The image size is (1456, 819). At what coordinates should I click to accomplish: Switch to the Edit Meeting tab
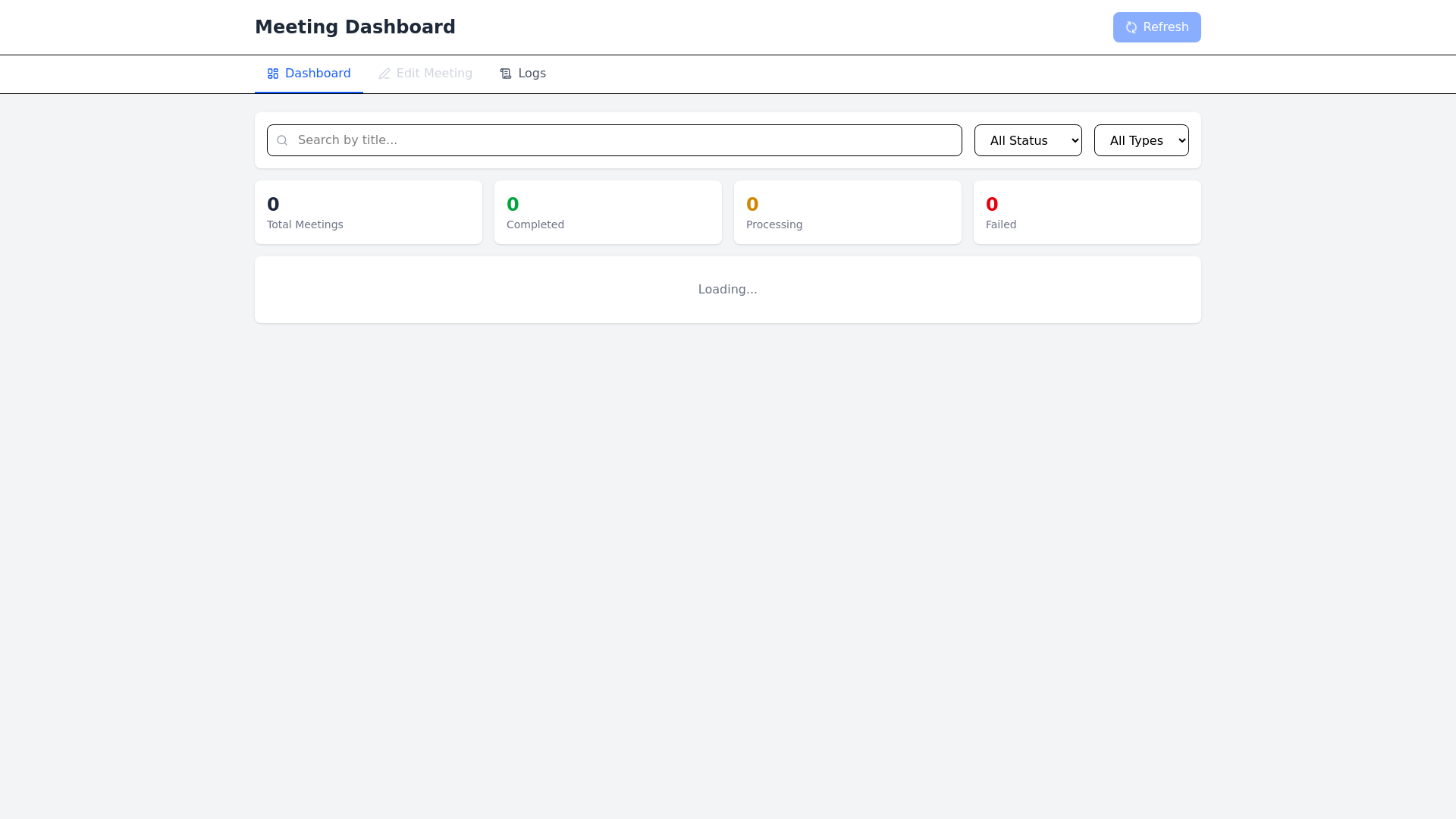[x=425, y=74]
